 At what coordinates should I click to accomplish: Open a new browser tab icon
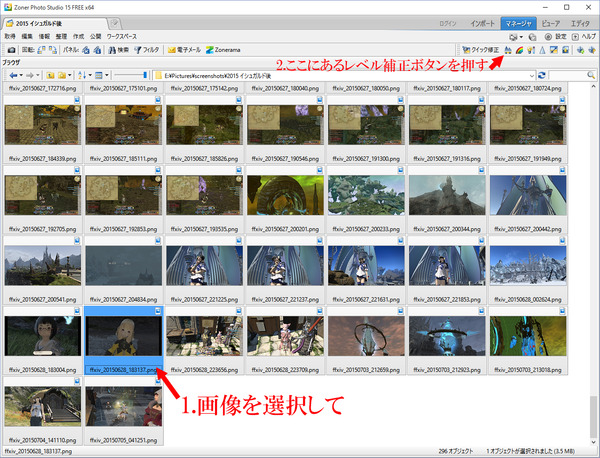pos(114,24)
